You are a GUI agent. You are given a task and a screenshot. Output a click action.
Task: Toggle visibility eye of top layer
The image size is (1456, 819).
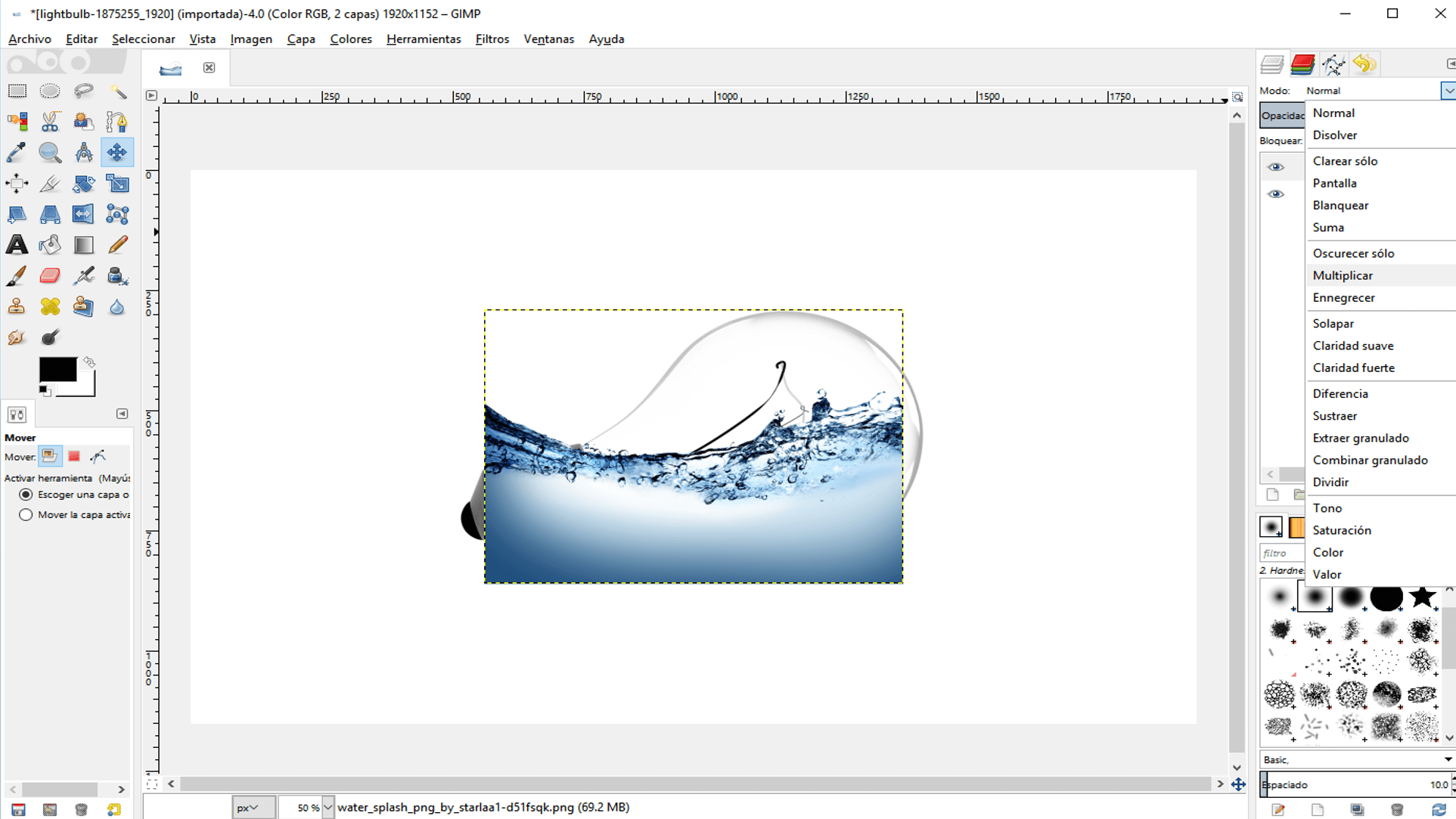click(x=1276, y=167)
